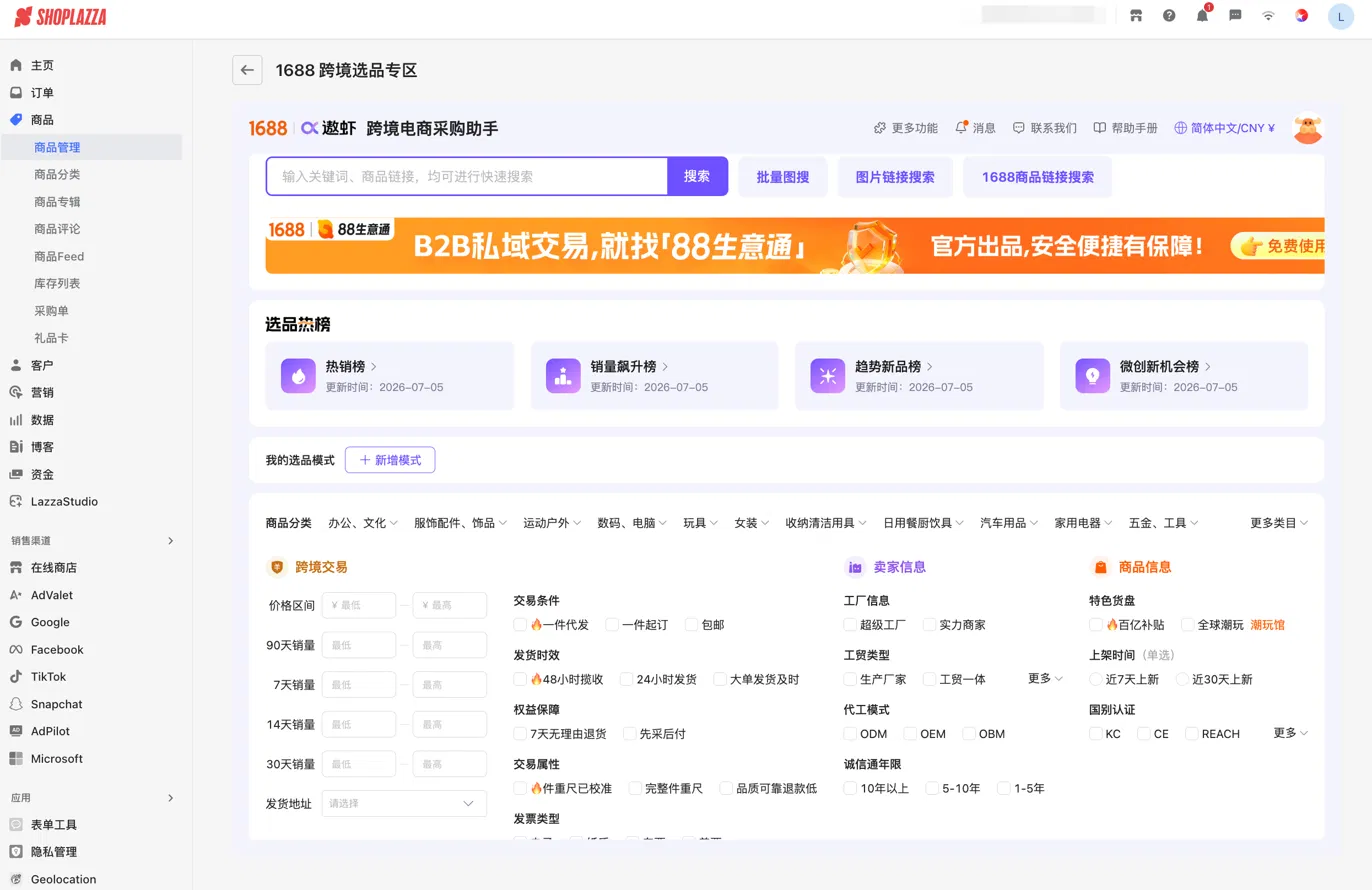Image resolution: width=1372 pixels, height=890 pixels.
Task: Open the 更多类目 dropdown
Action: coord(1279,523)
